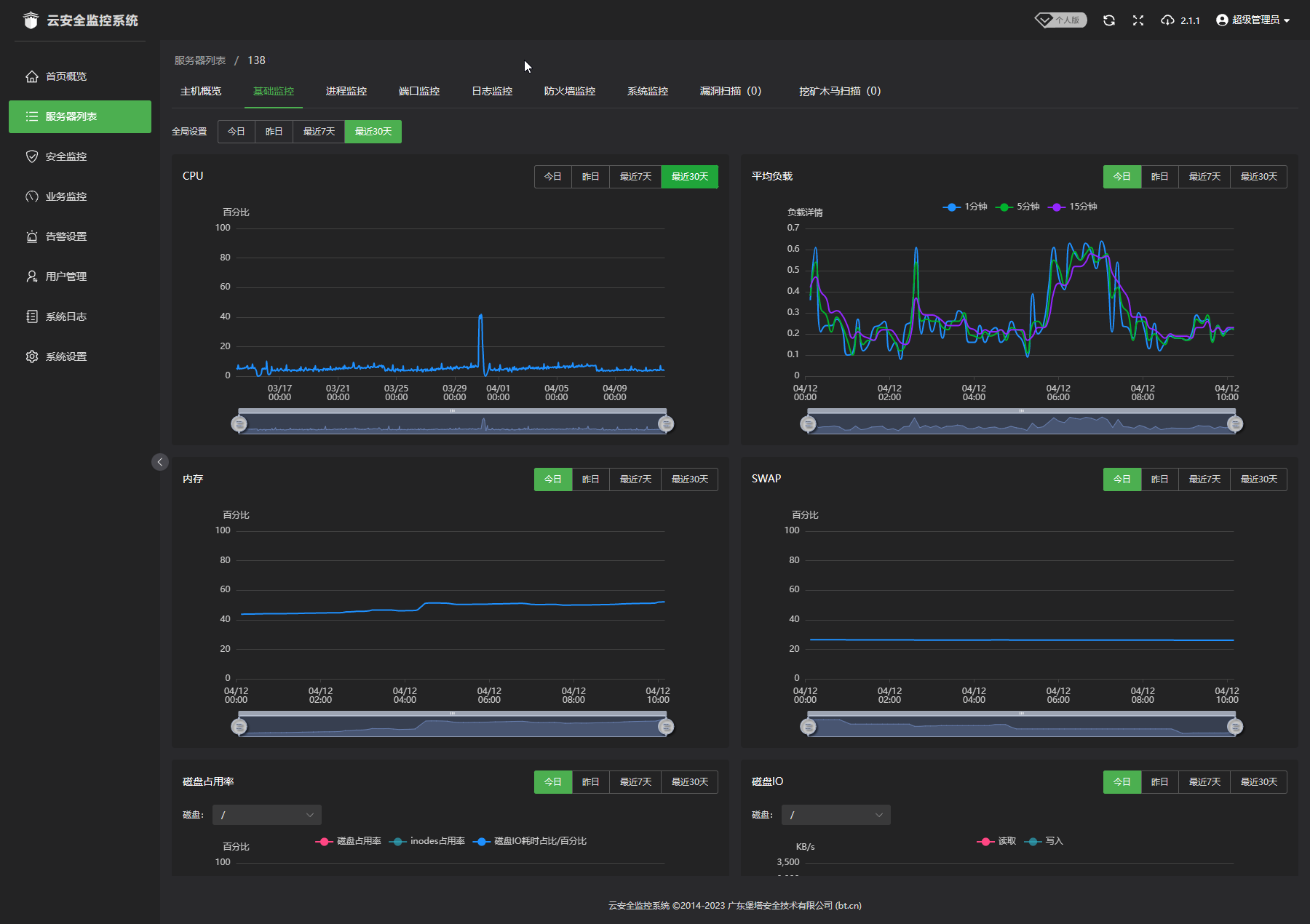Click the refresh icon in top bar
The image size is (1310, 924).
(1108, 20)
